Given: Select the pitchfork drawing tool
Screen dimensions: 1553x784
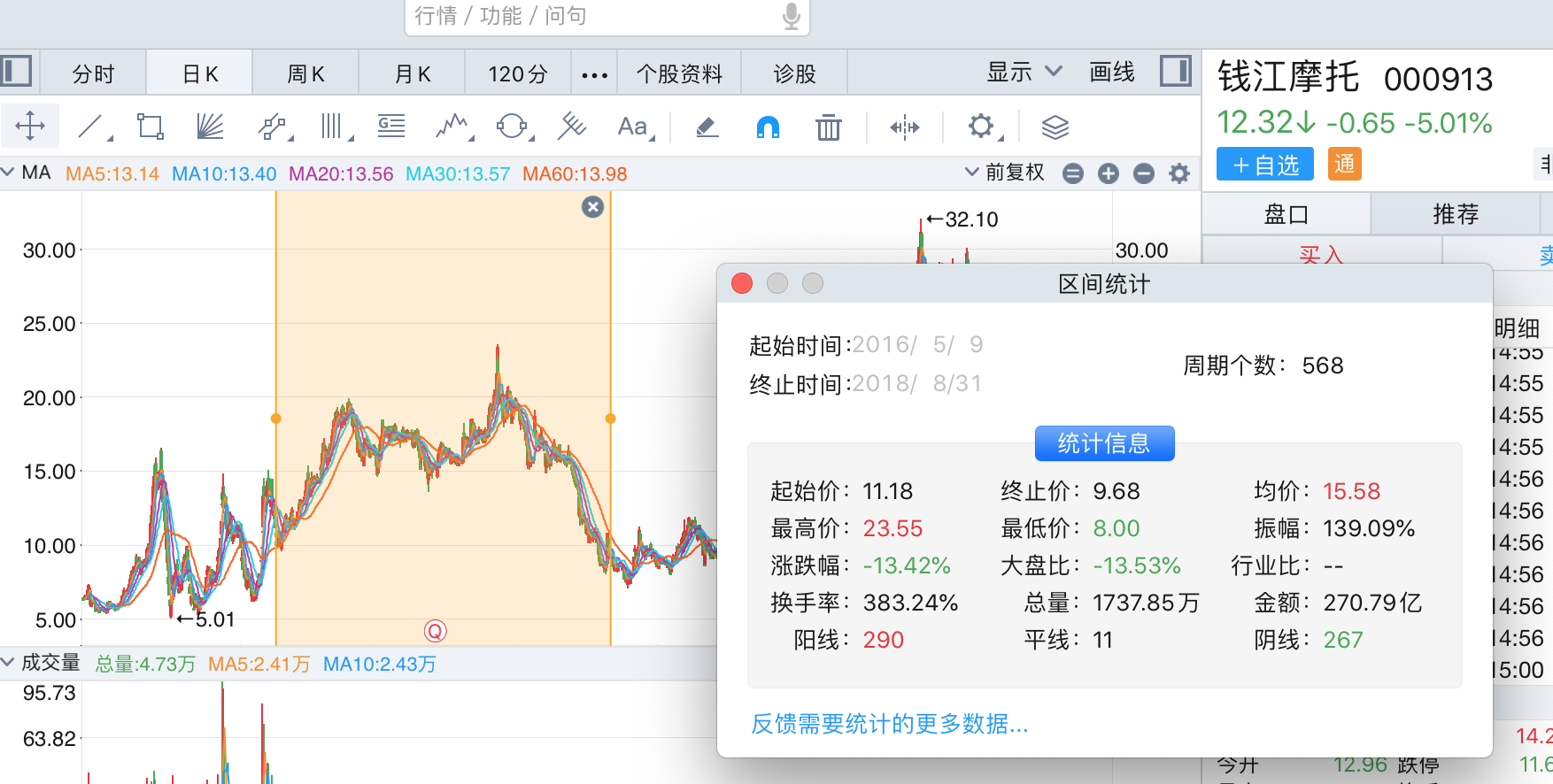Looking at the screenshot, I should pos(572,127).
